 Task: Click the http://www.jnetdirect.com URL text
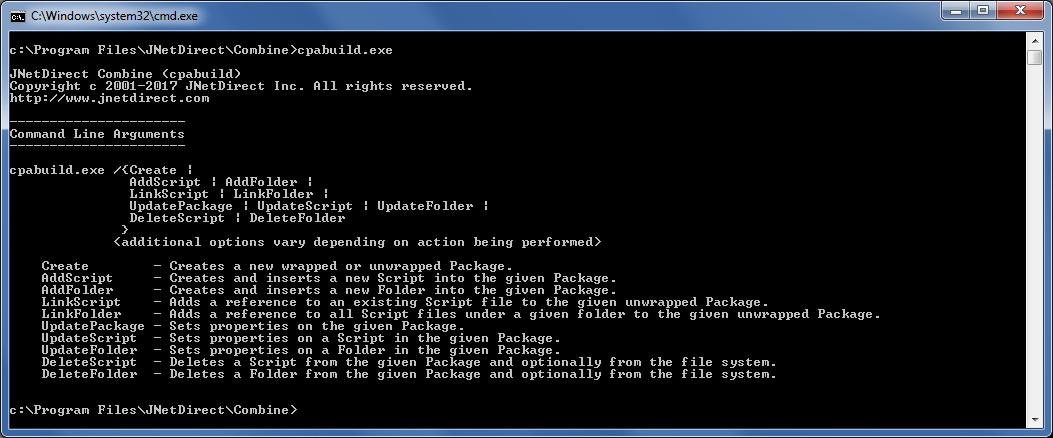click(110, 98)
